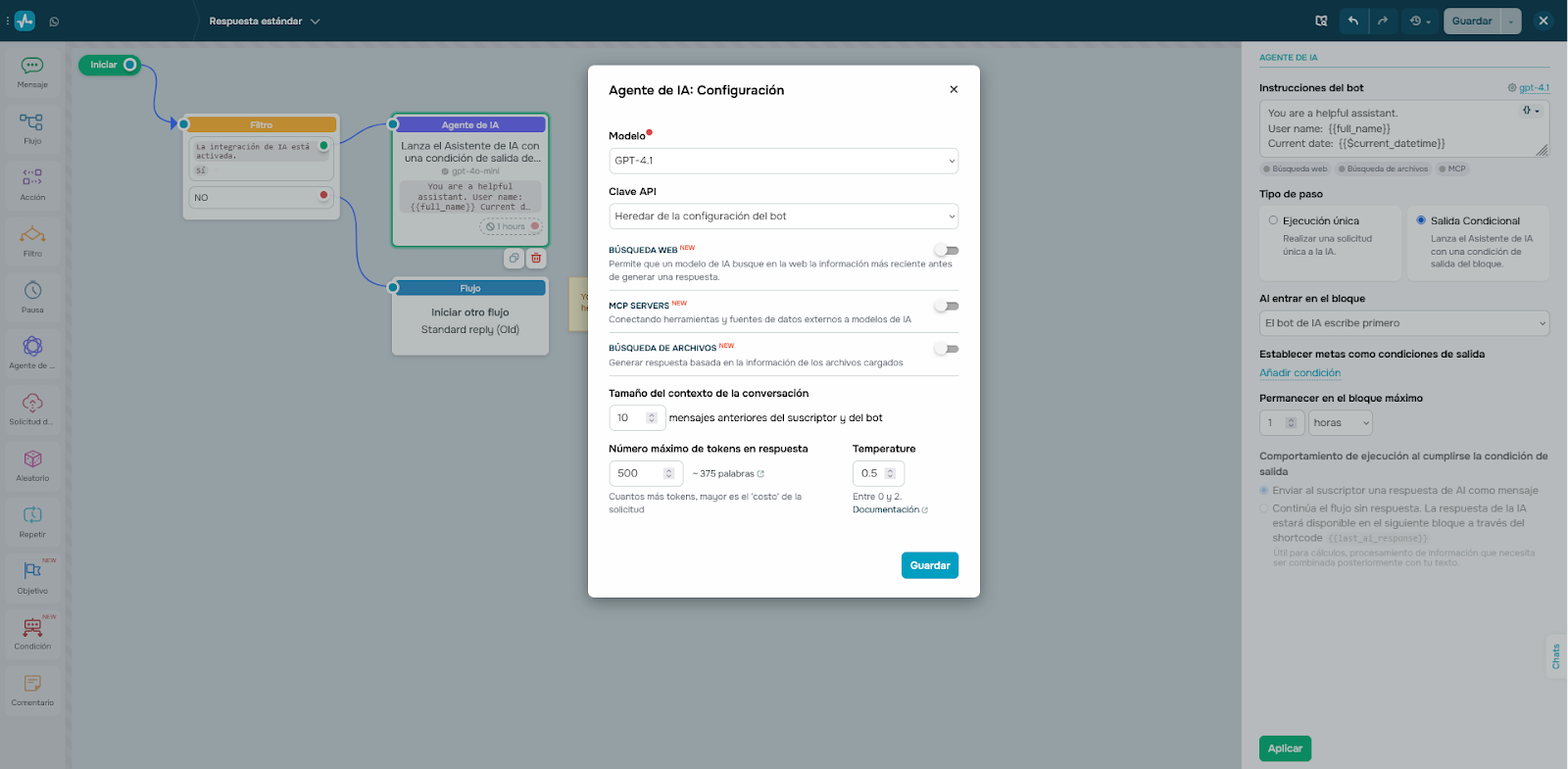The height and width of the screenshot is (769, 1568).
Task: Delete the Agente de IA node
Action: click(536, 259)
